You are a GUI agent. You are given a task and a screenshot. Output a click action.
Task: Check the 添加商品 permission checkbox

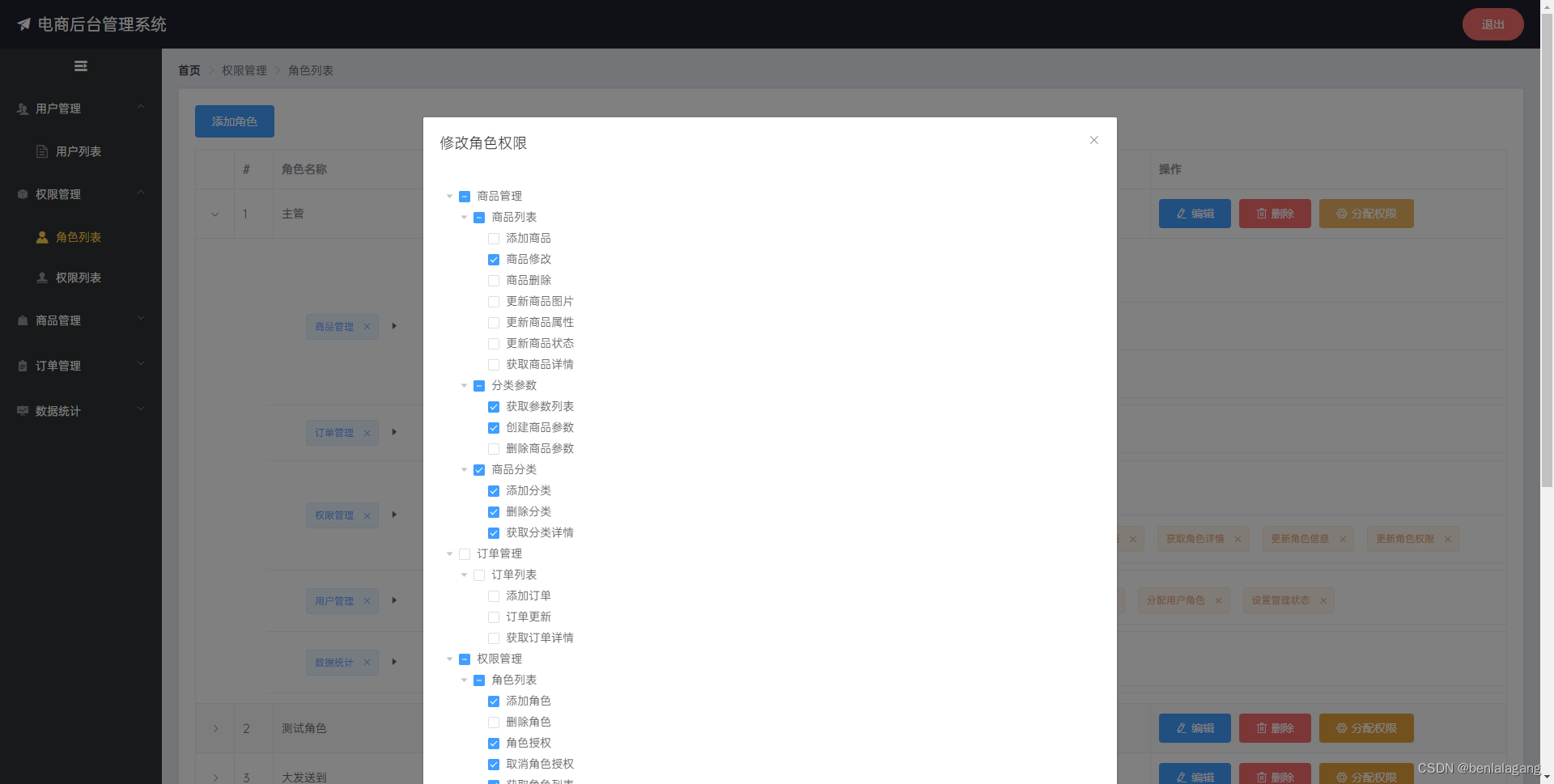pyautogui.click(x=494, y=239)
